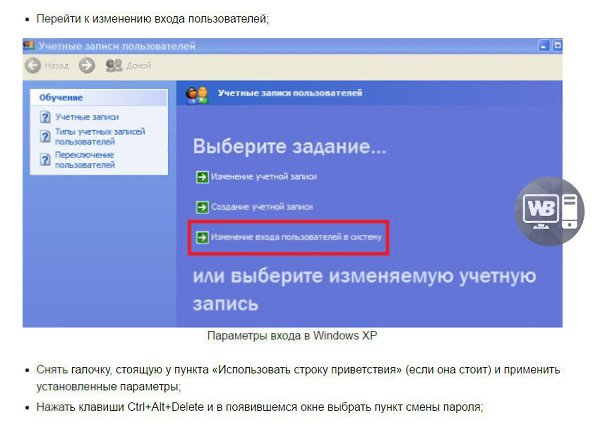This screenshot has width=600, height=424.
Task: Click green arrow next to Изменение учетной записи
Action: pos(202,177)
